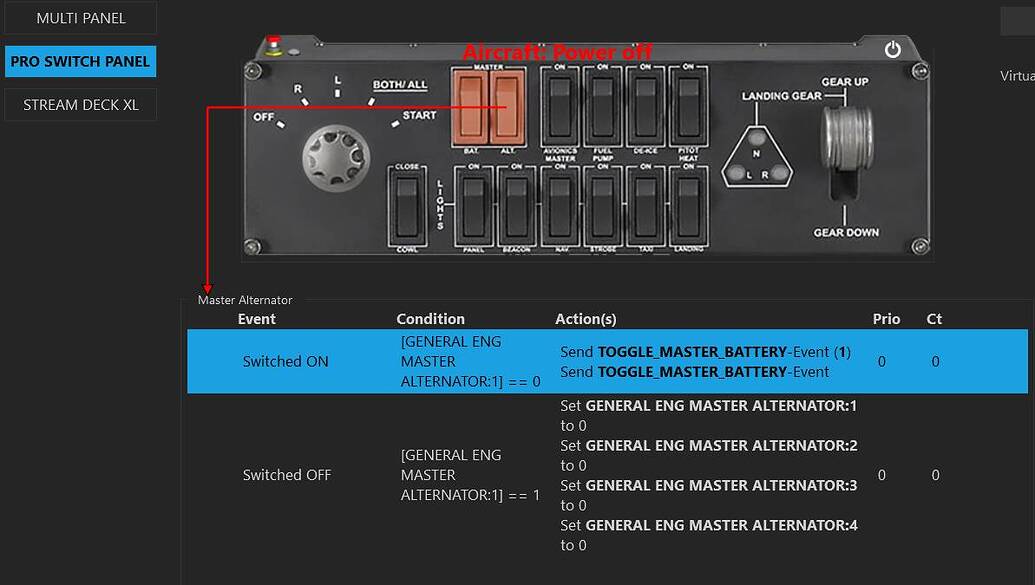This screenshot has height=585, width=1035.
Task: Switch to the MULTI PANEL tab
Action: pyautogui.click(x=80, y=18)
